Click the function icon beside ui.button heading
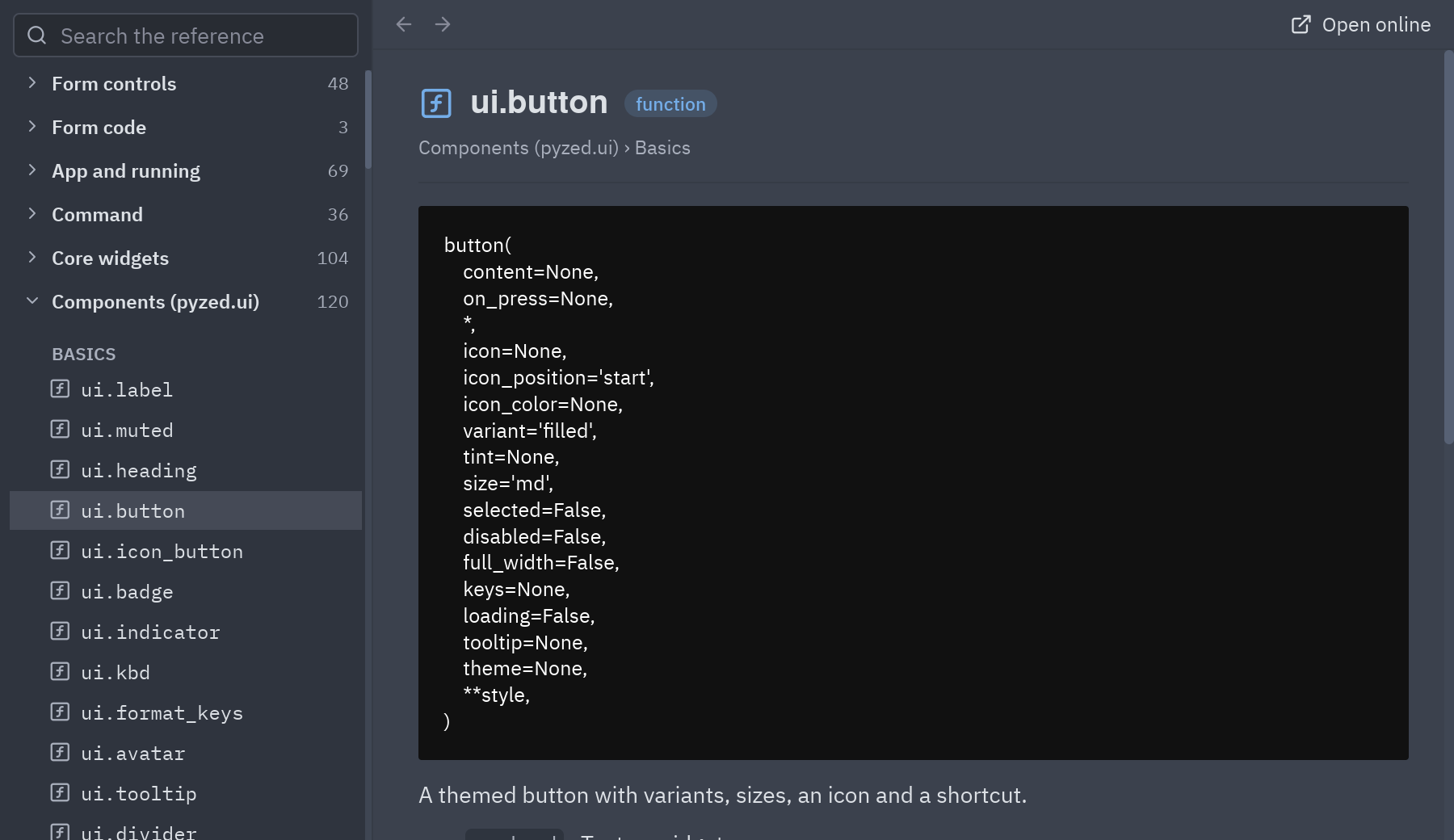The width and height of the screenshot is (1454, 840). 436,103
